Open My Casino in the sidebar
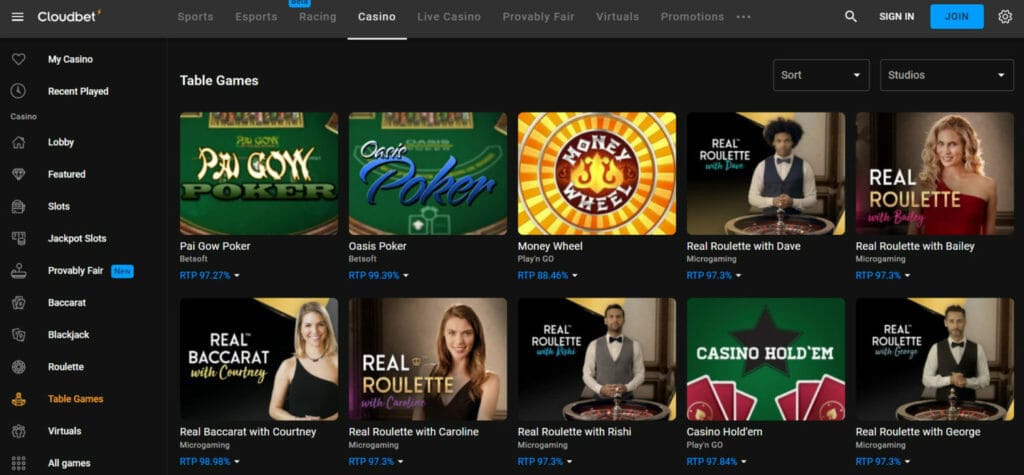The image size is (1024, 475). tap(71, 59)
